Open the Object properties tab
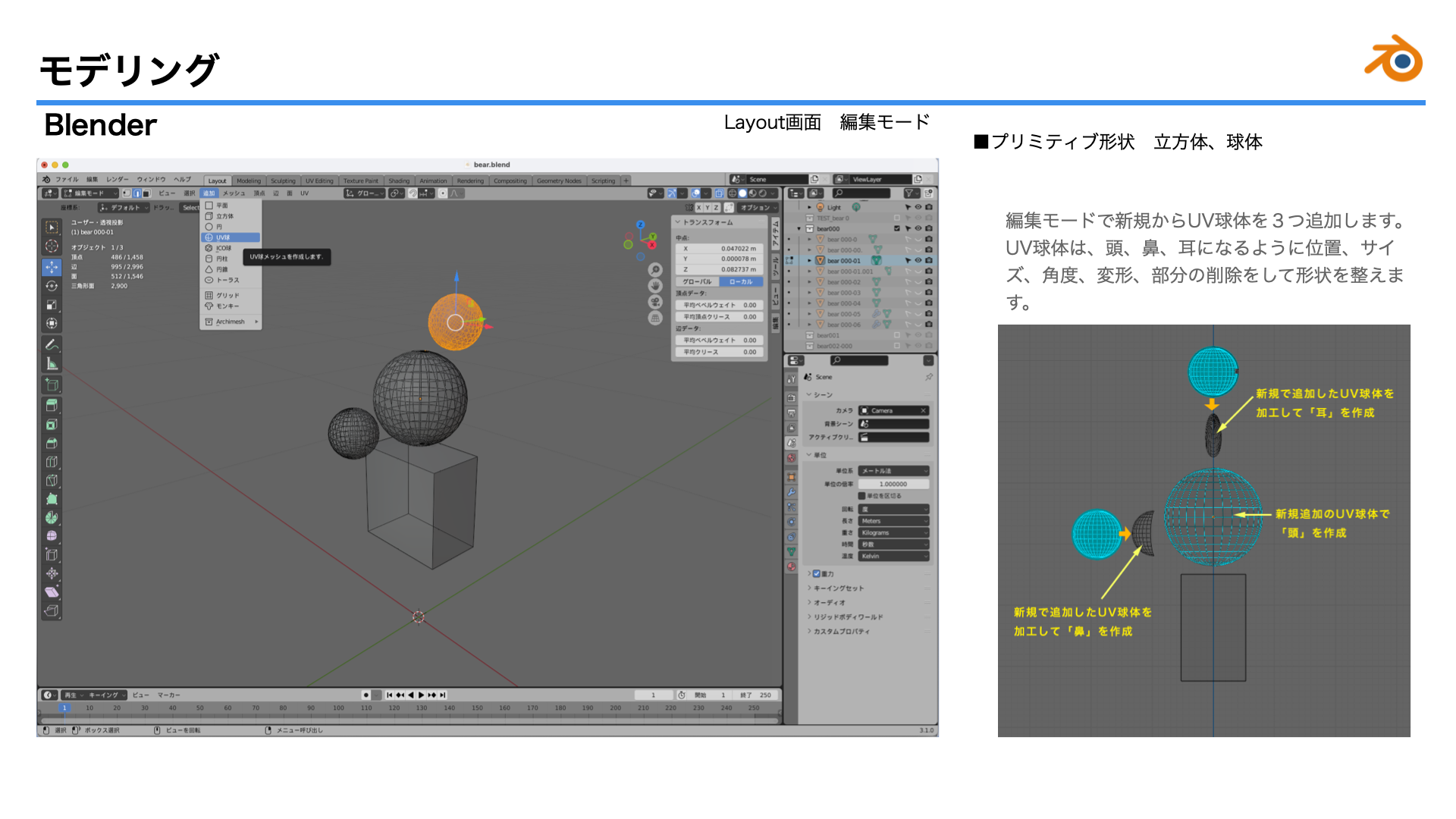The image size is (1456, 819). coord(791,477)
